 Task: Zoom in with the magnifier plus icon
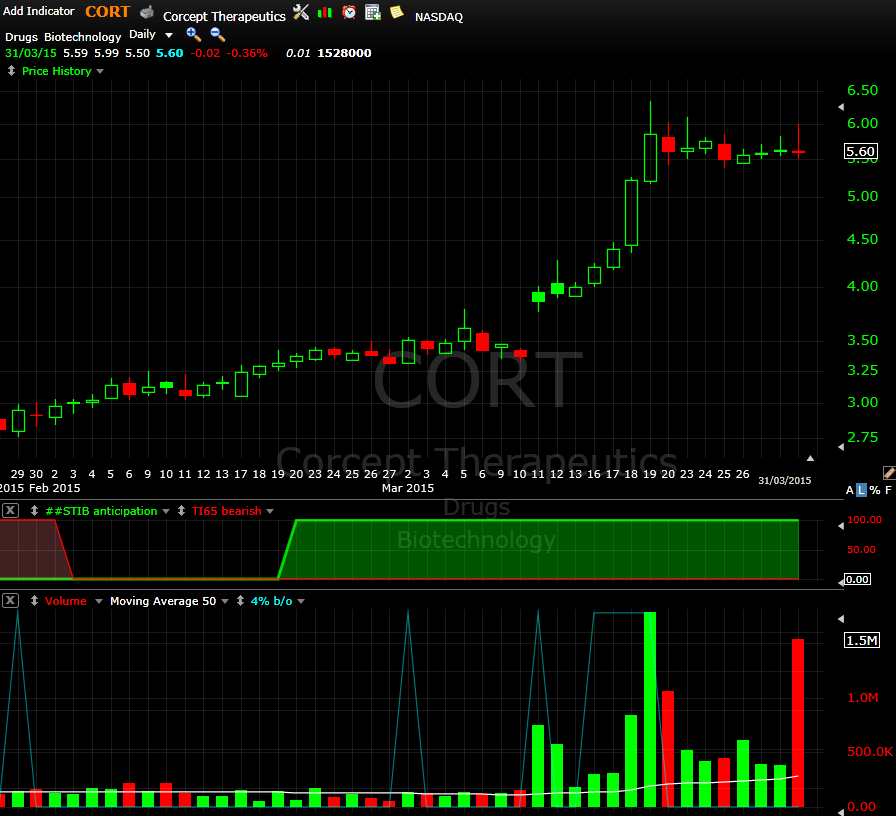[193, 35]
